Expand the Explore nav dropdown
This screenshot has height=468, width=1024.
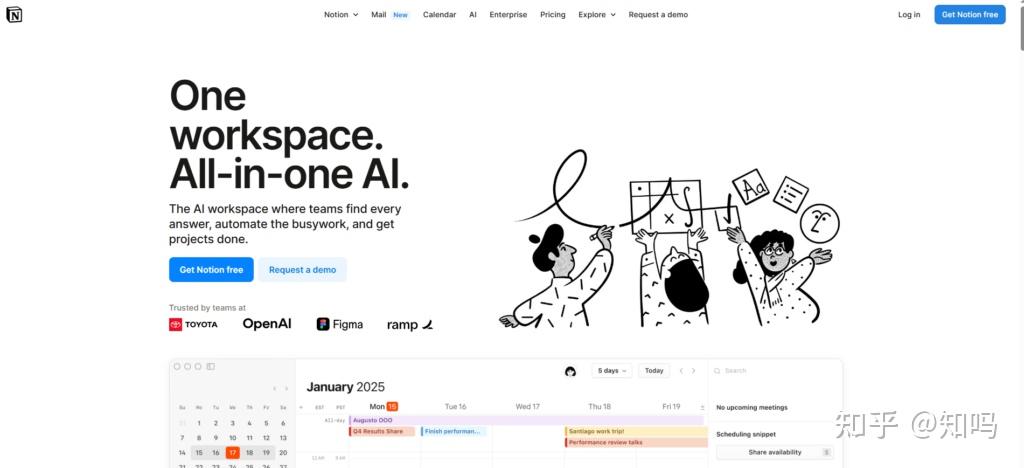pos(597,14)
